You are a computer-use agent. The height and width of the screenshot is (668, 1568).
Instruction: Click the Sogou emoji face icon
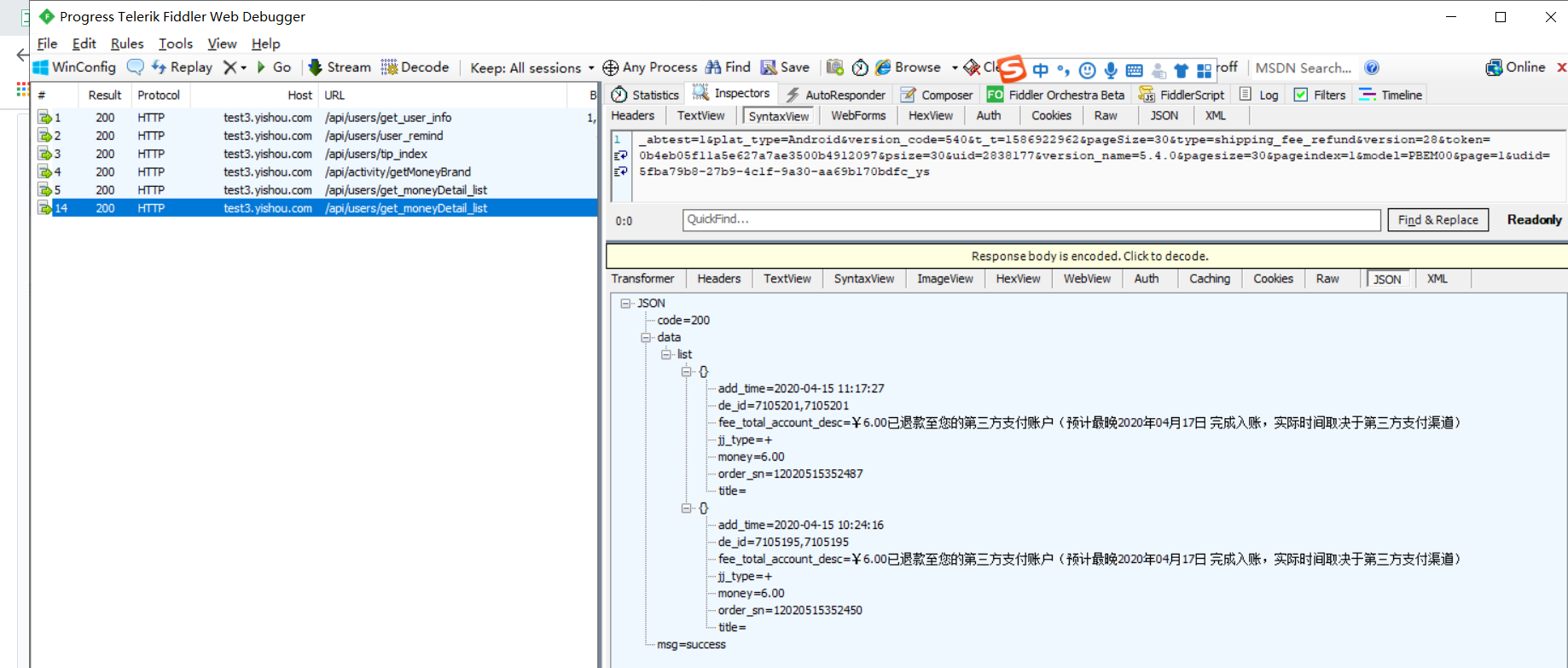[1087, 70]
